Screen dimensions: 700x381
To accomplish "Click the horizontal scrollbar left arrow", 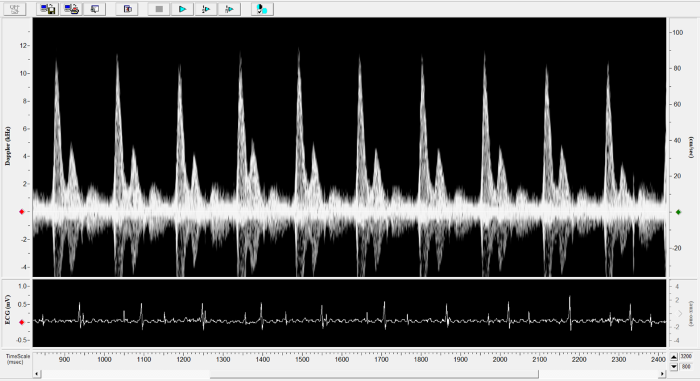I will point(37,374).
